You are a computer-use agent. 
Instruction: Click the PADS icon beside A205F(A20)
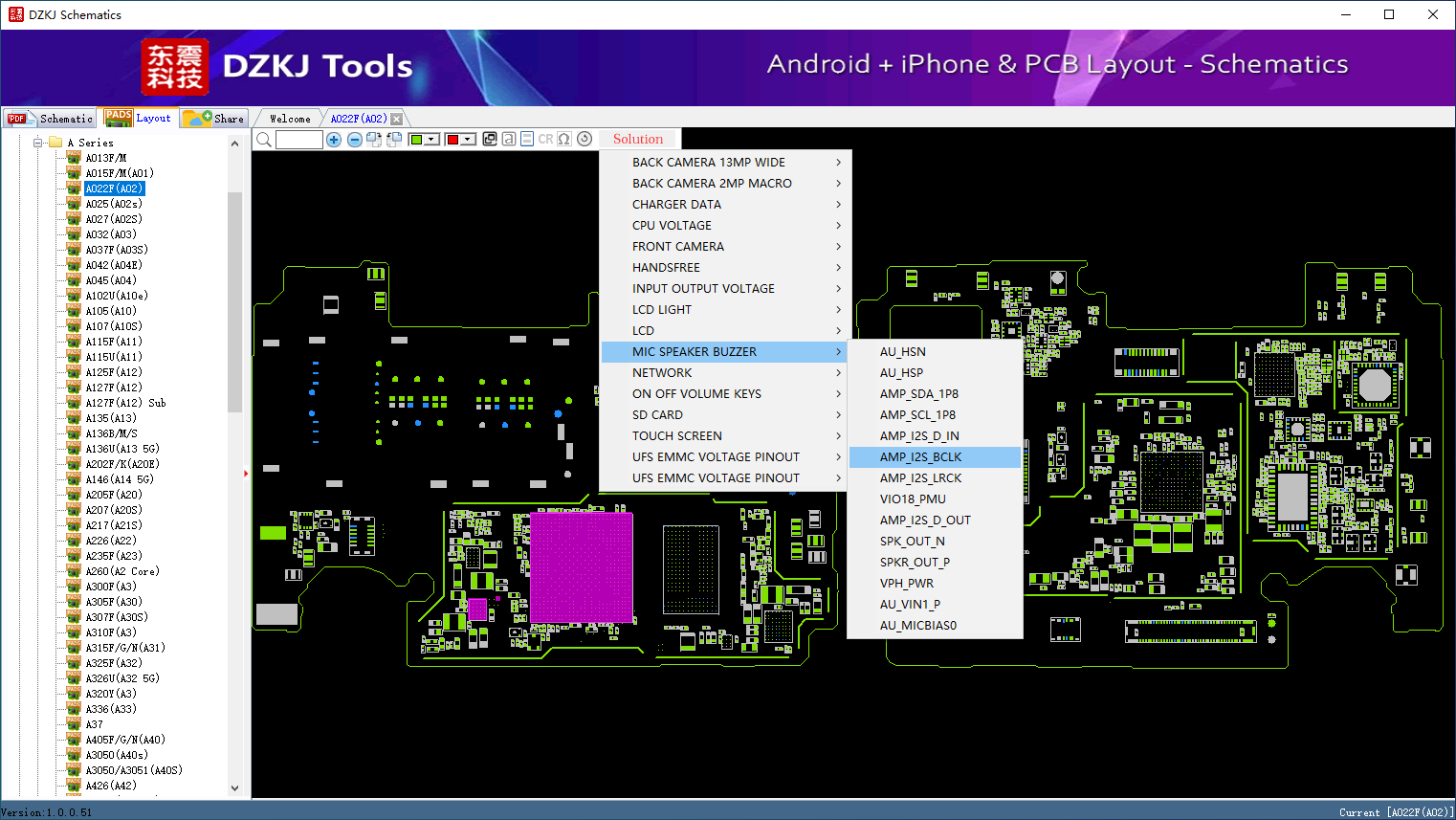(x=74, y=495)
